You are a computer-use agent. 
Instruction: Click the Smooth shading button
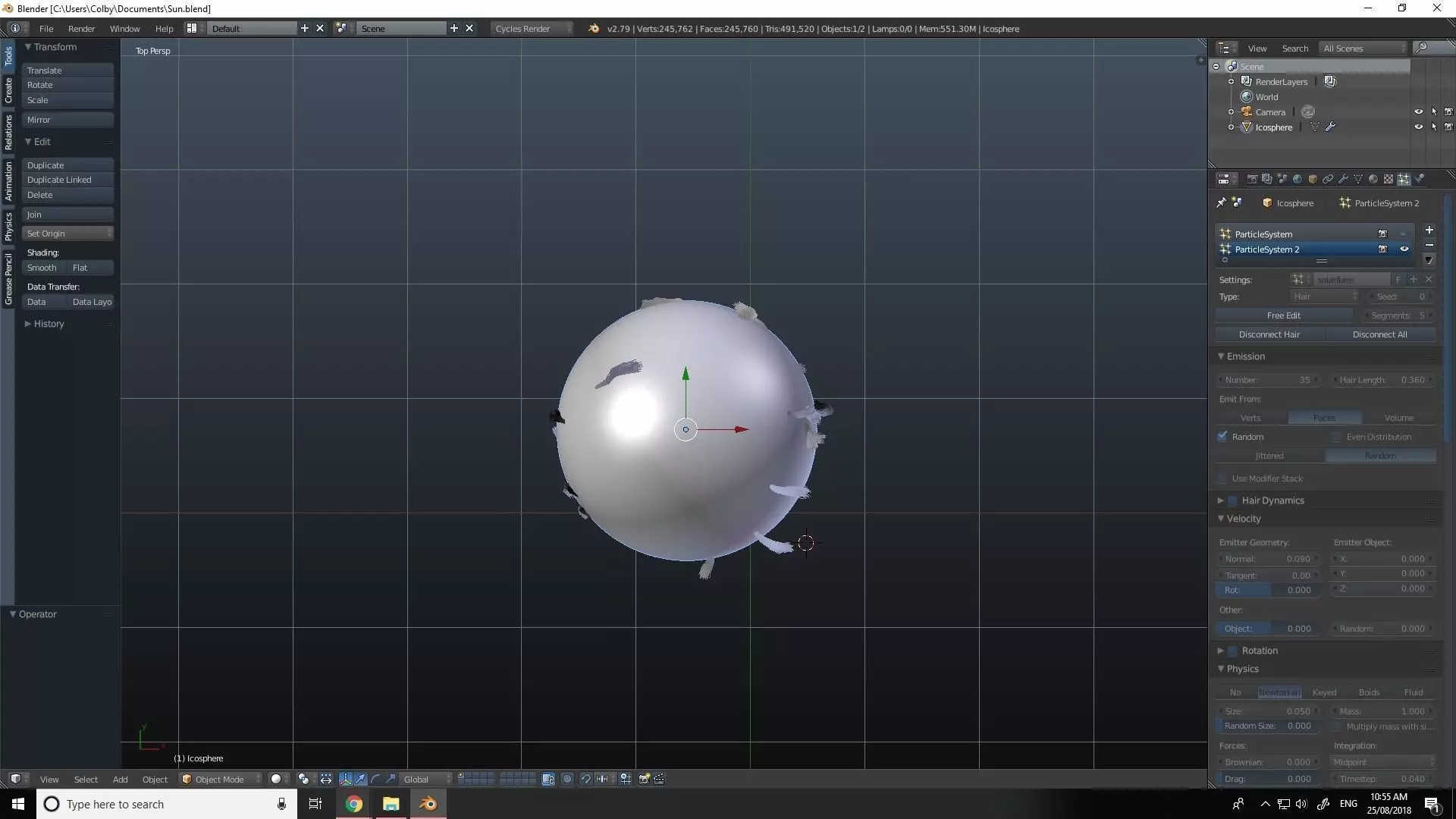tap(42, 268)
